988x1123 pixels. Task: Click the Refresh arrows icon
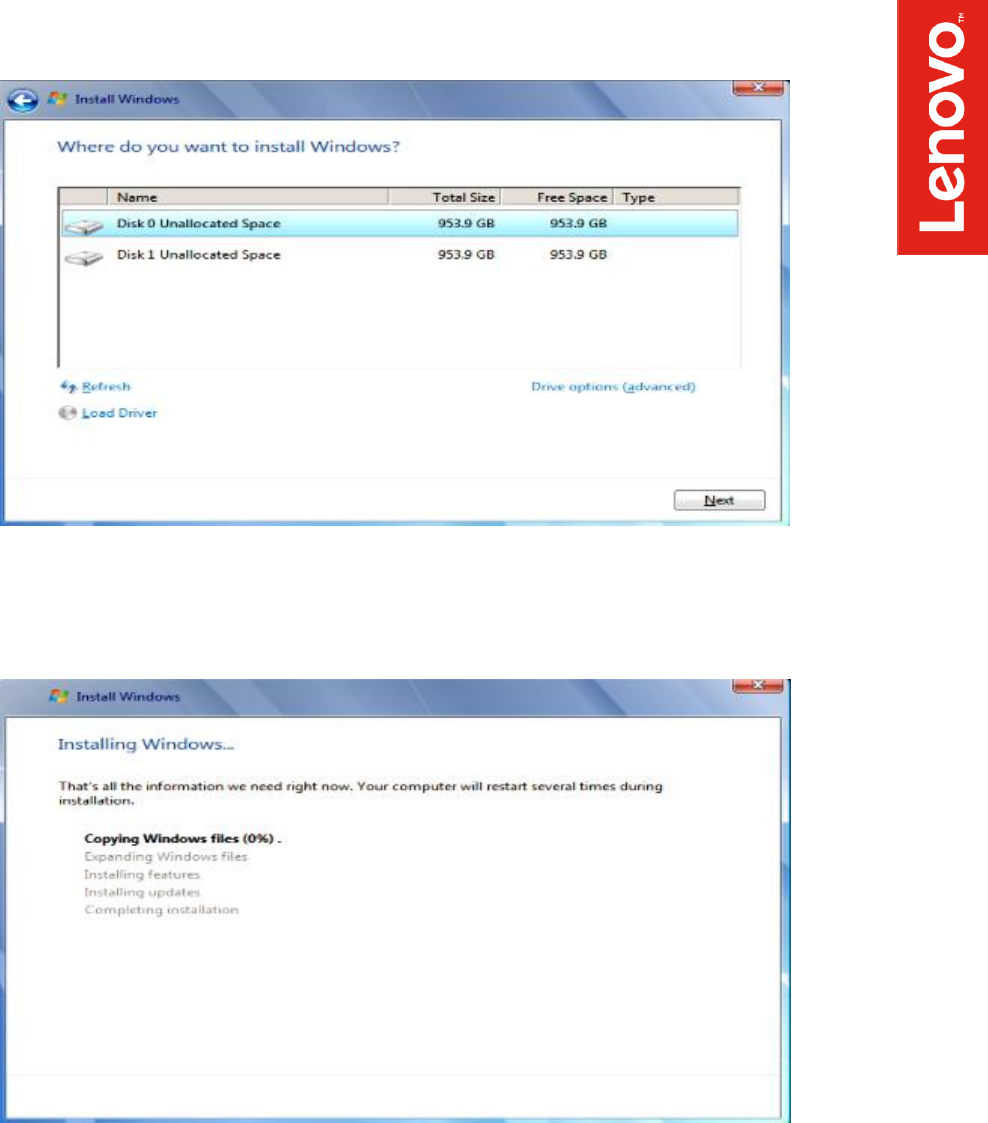tap(68, 387)
